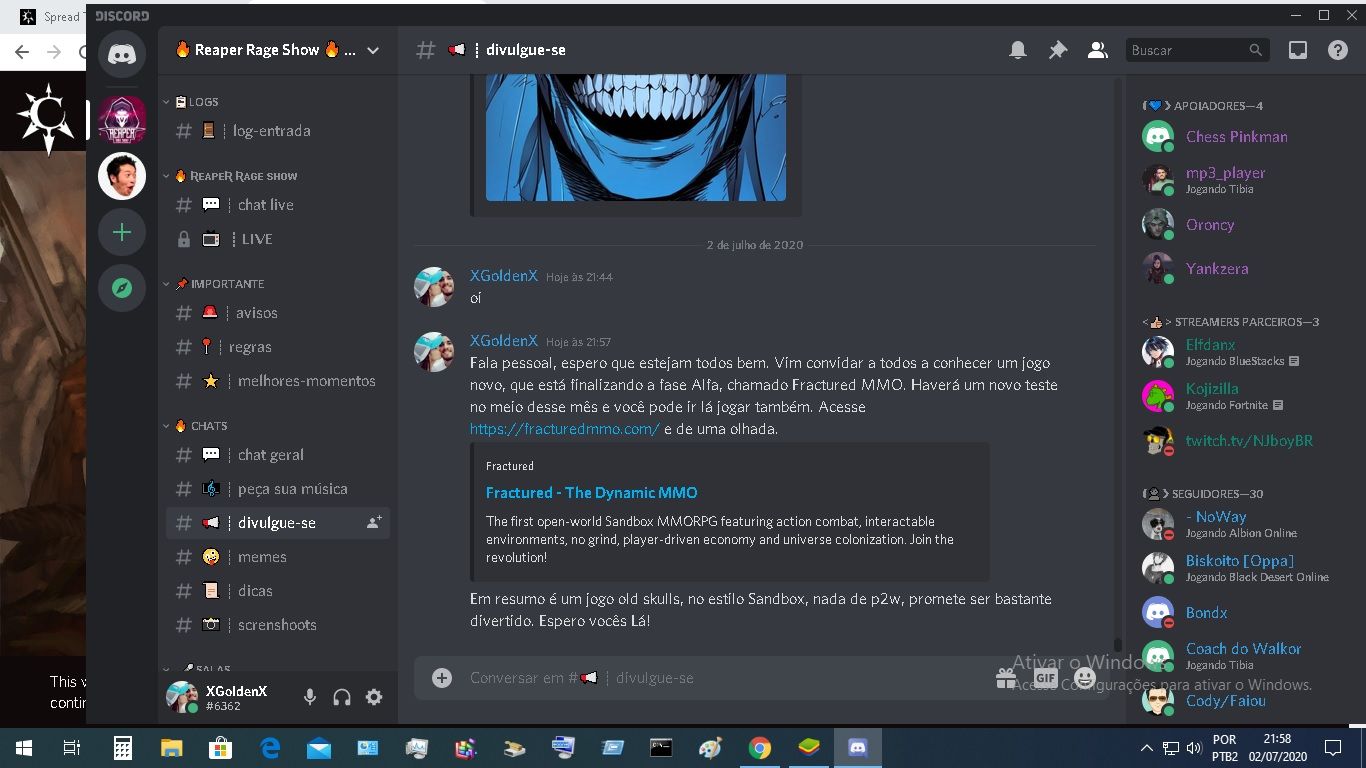Deafen audio with headphones icon
The width and height of the screenshot is (1366, 768).
click(342, 697)
